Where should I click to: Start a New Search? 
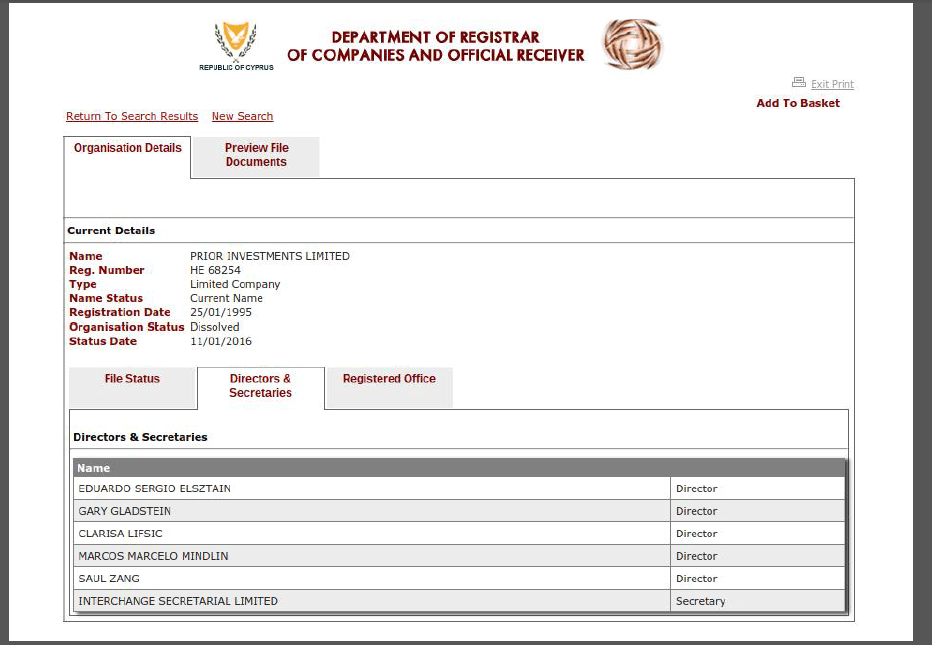(242, 116)
